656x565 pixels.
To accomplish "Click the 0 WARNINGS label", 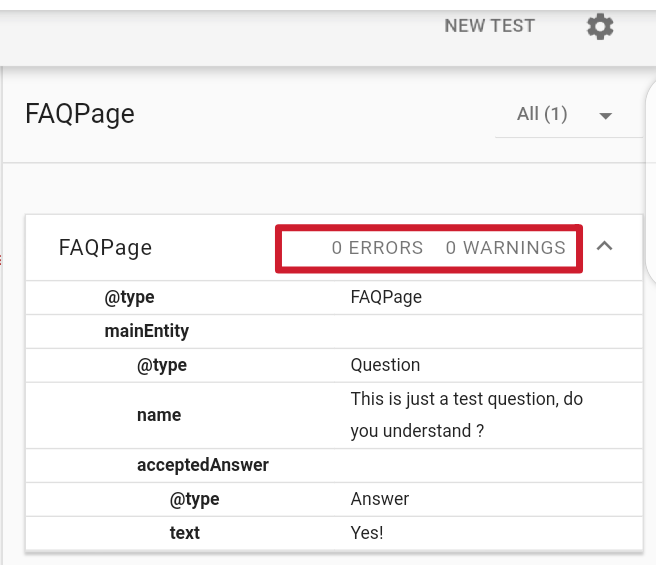I will [505, 248].
